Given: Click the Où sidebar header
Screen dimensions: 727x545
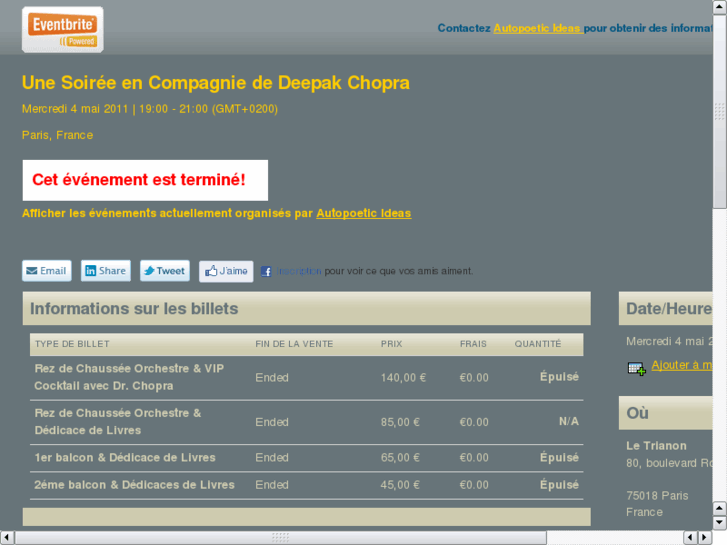Looking at the screenshot, I should [x=666, y=413].
